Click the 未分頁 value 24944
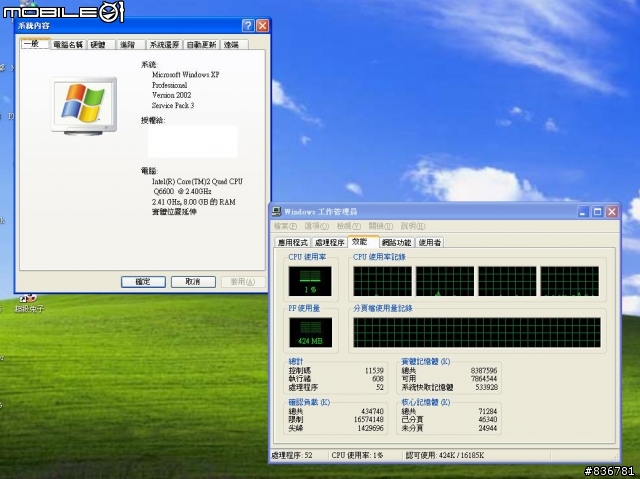 point(488,428)
